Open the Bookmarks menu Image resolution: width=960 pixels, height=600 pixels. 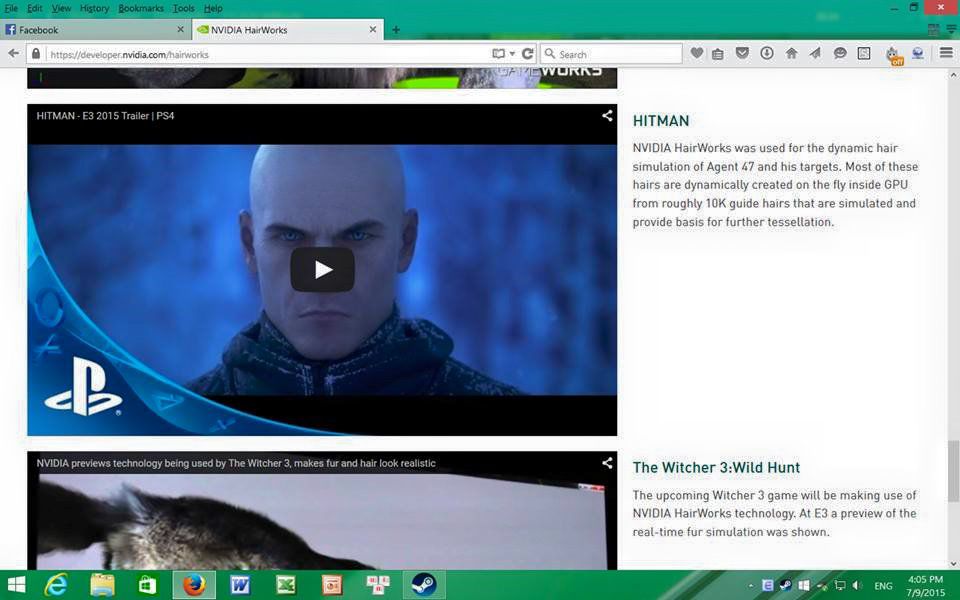[x=140, y=8]
